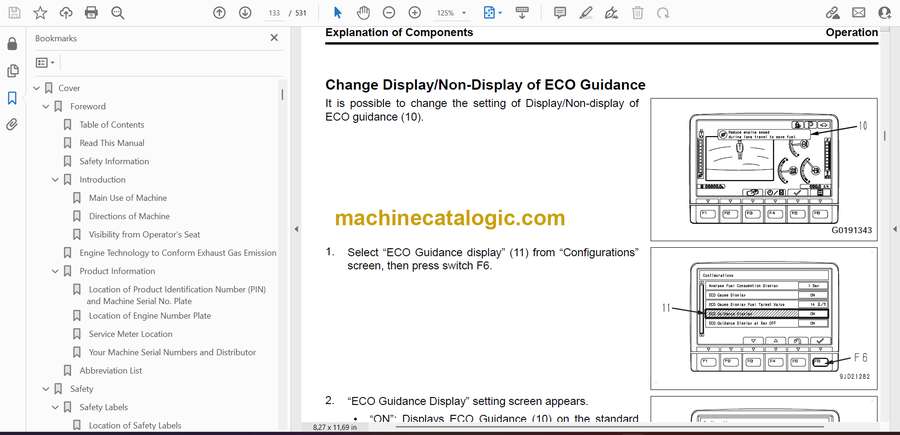Open fit page options tool
The image size is (900, 435).
(492, 13)
